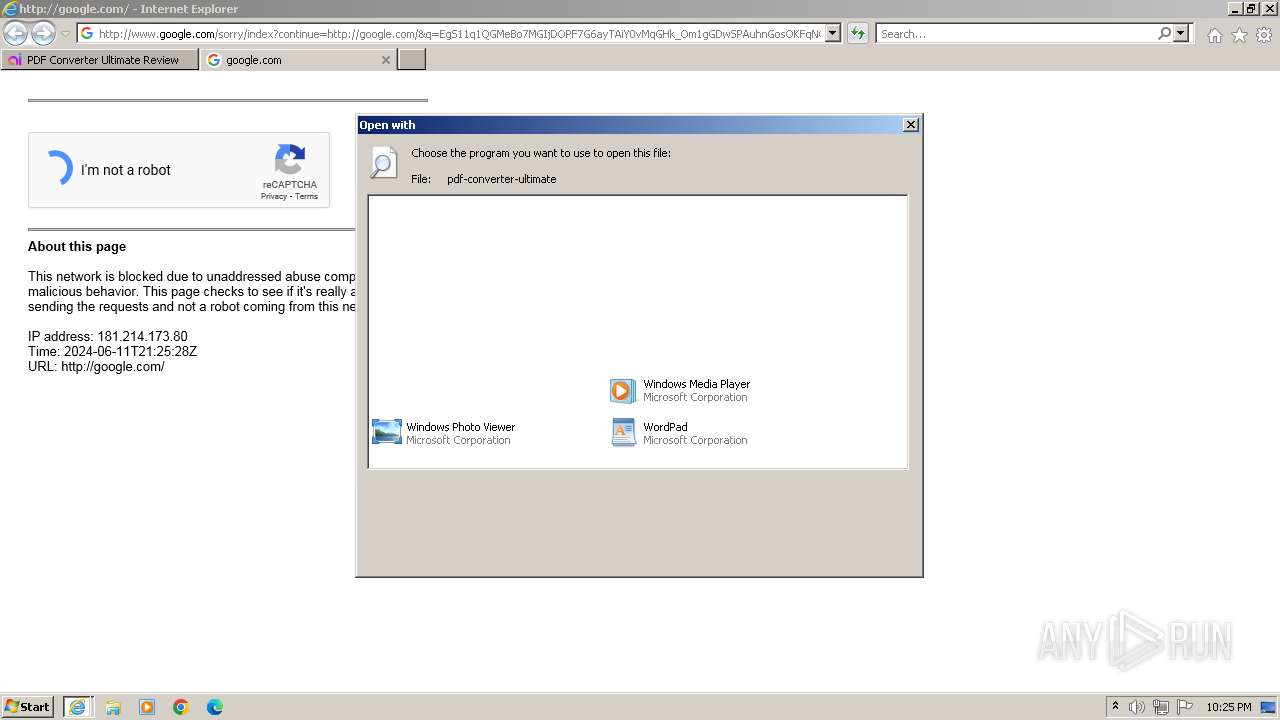Click the volume speaker tray icon
The width and height of the screenshot is (1280, 720).
coord(1137,707)
